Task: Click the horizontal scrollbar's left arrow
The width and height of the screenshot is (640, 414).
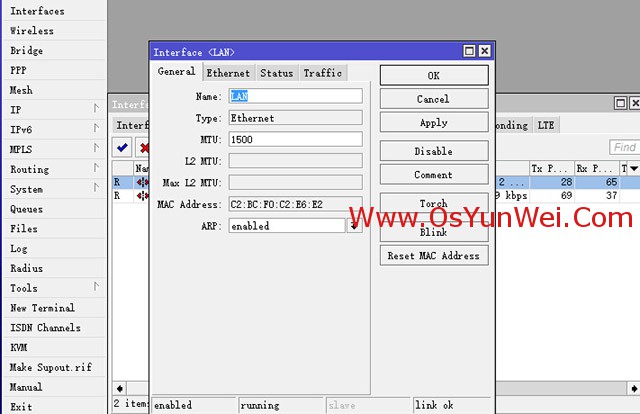Action: 119,387
